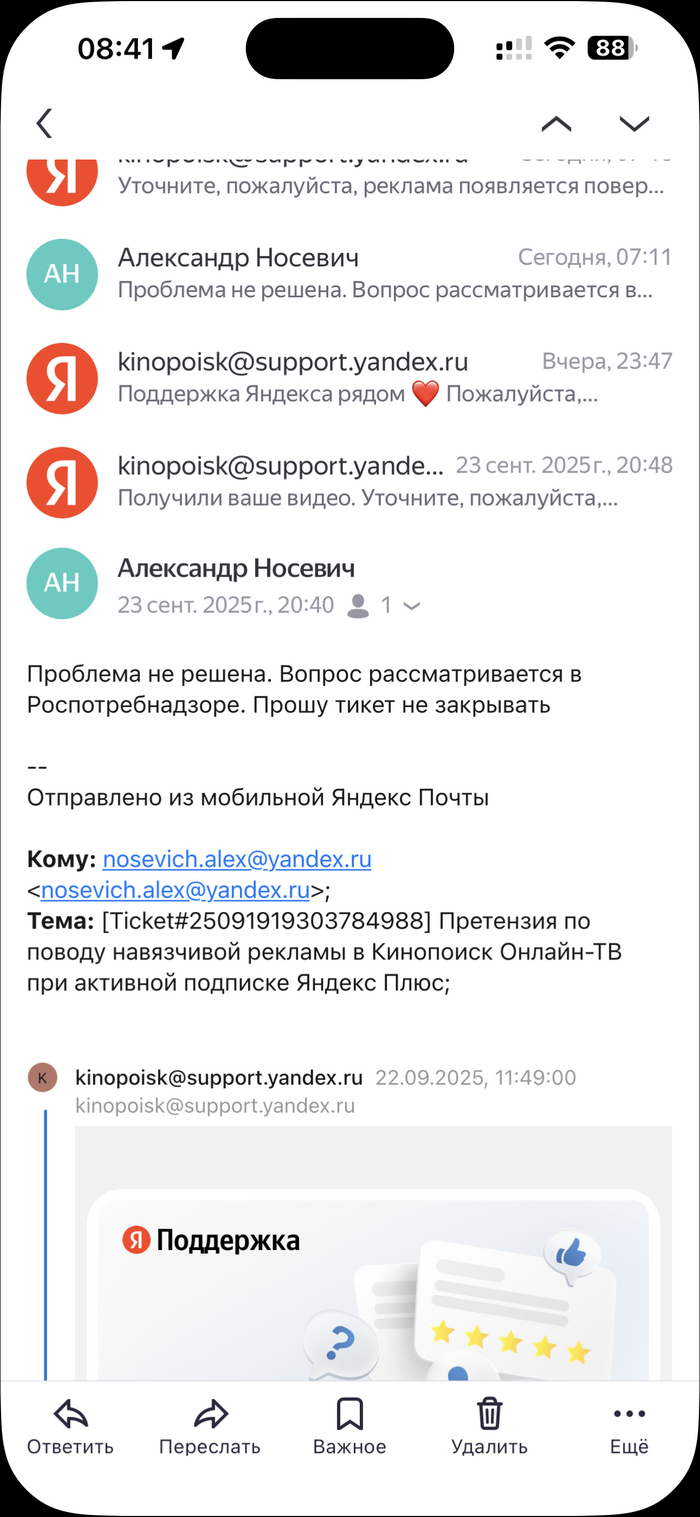Tap the Forward (Переслать) icon
Image resolution: width=700 pixels, height=1517 pixels.
[x=210, y=1414]
